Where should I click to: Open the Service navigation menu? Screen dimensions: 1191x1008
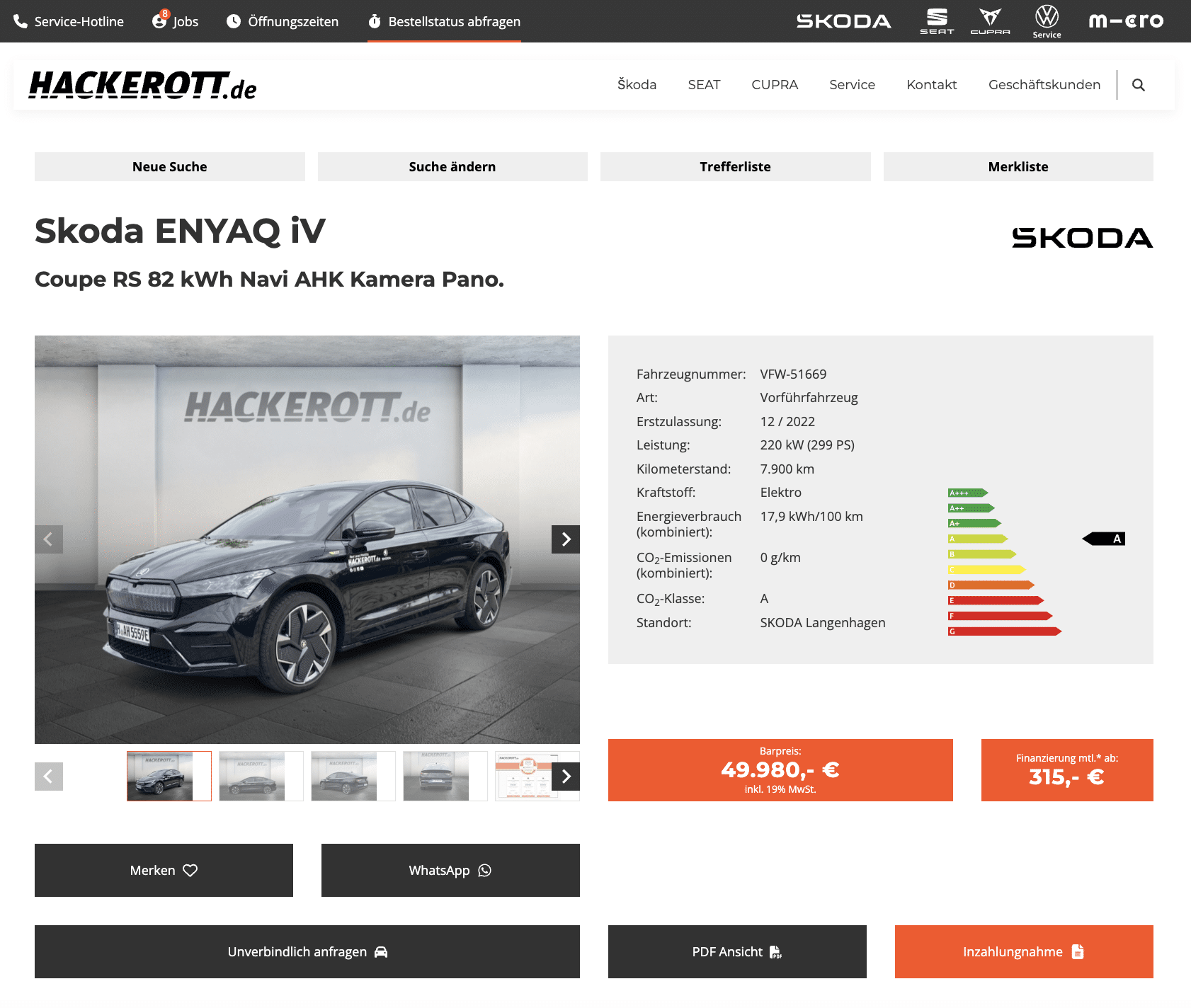coord(852,85)
